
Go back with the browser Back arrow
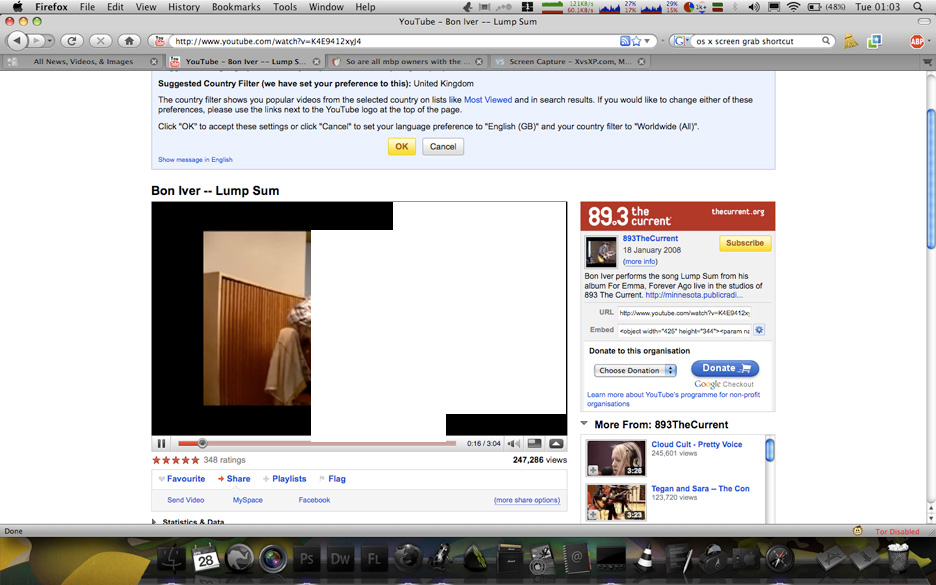point(17,41)
